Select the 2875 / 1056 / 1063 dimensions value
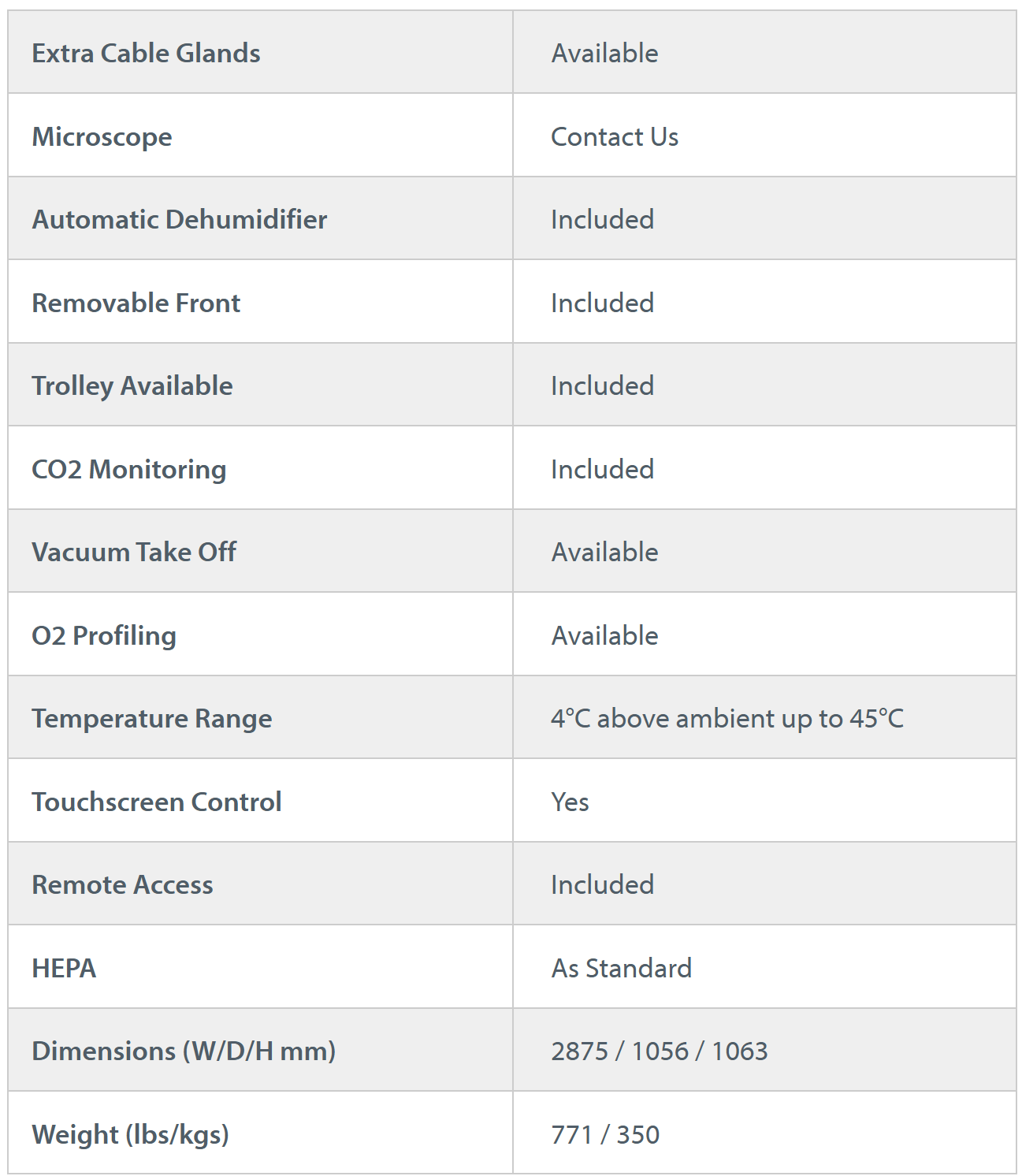Screen dimensions: 1022x1176 point(659,1051)
